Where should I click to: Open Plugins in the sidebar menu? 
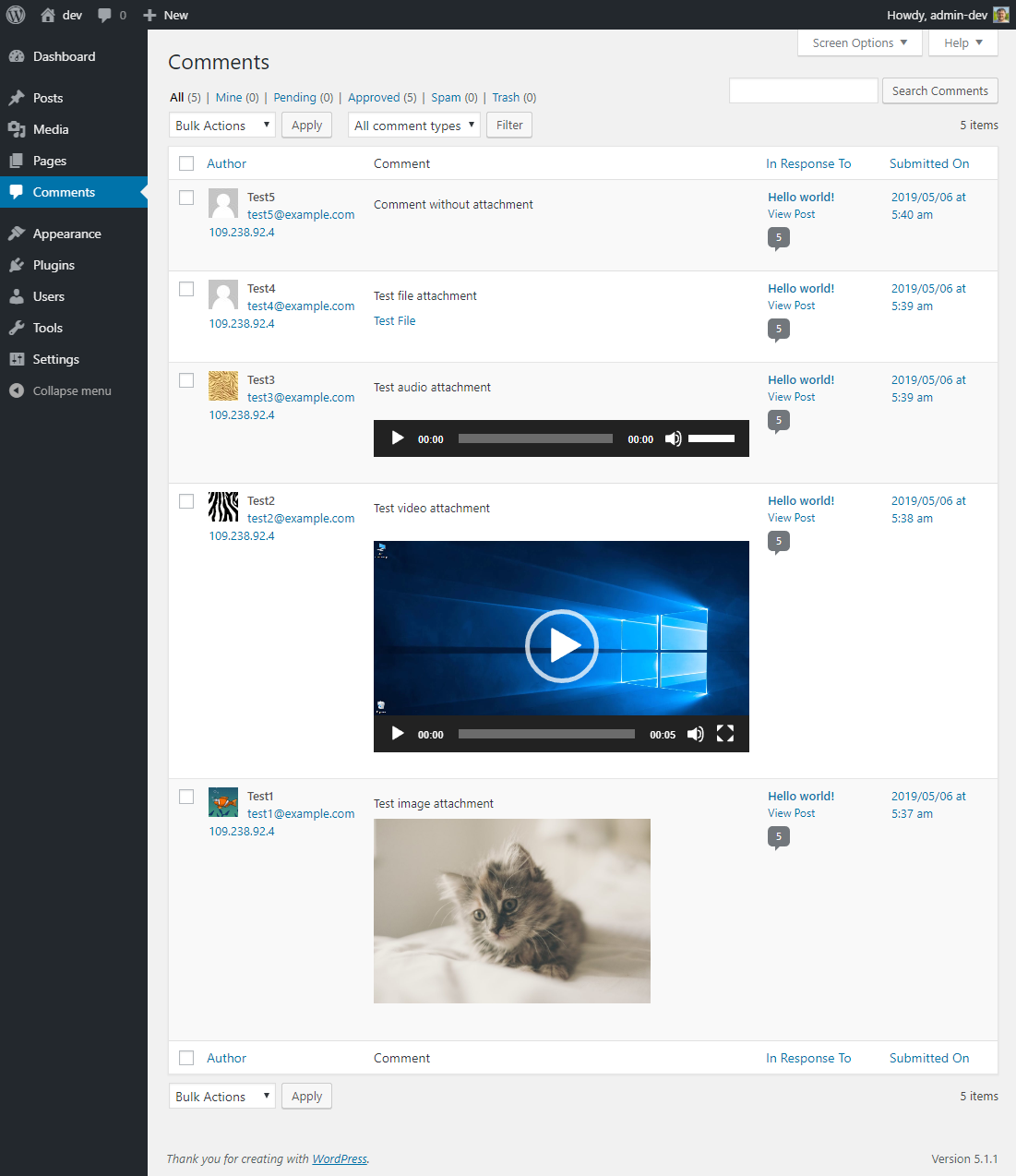tap(54, 265)
